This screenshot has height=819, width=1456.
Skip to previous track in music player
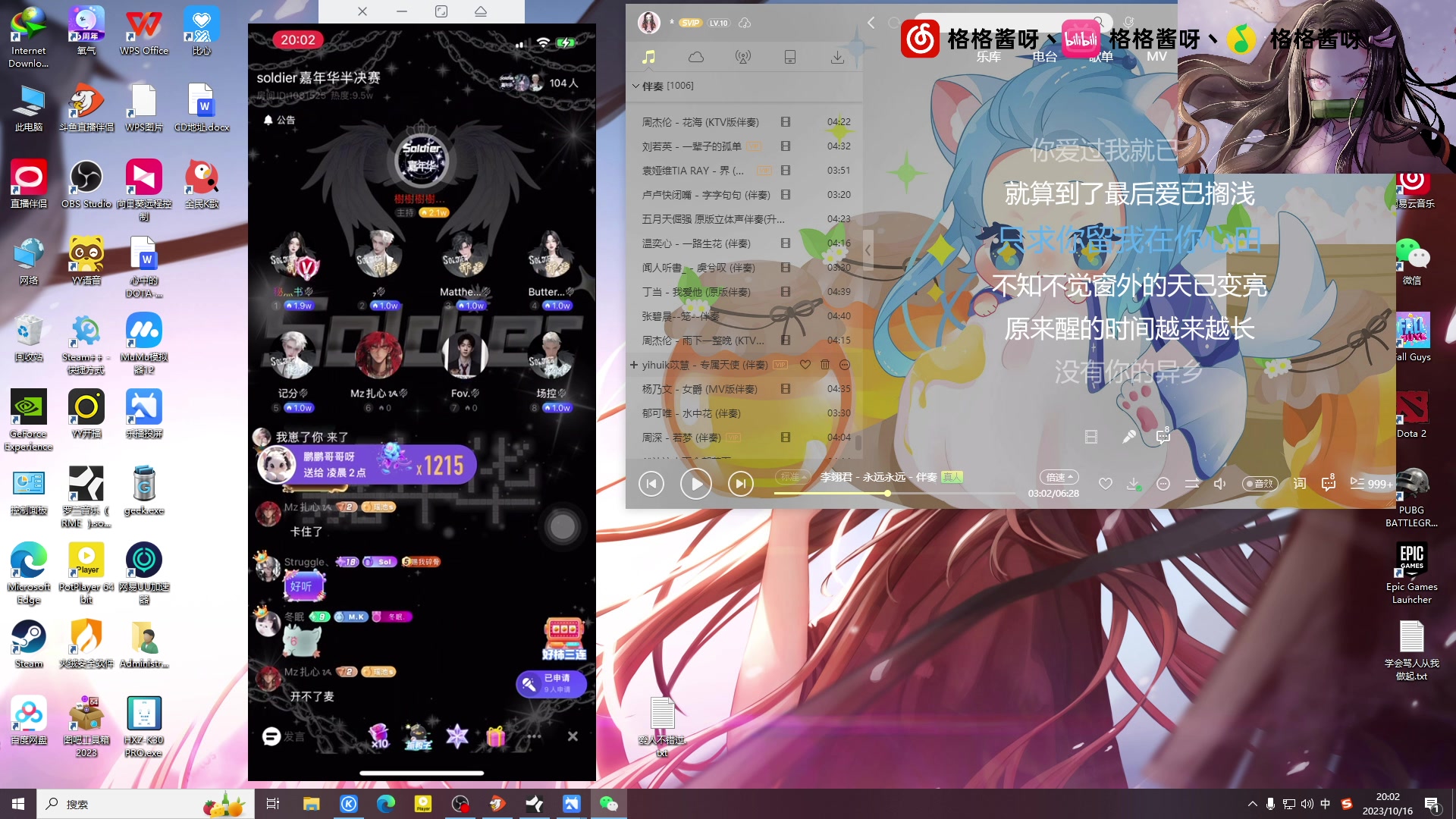coord(651,483)
